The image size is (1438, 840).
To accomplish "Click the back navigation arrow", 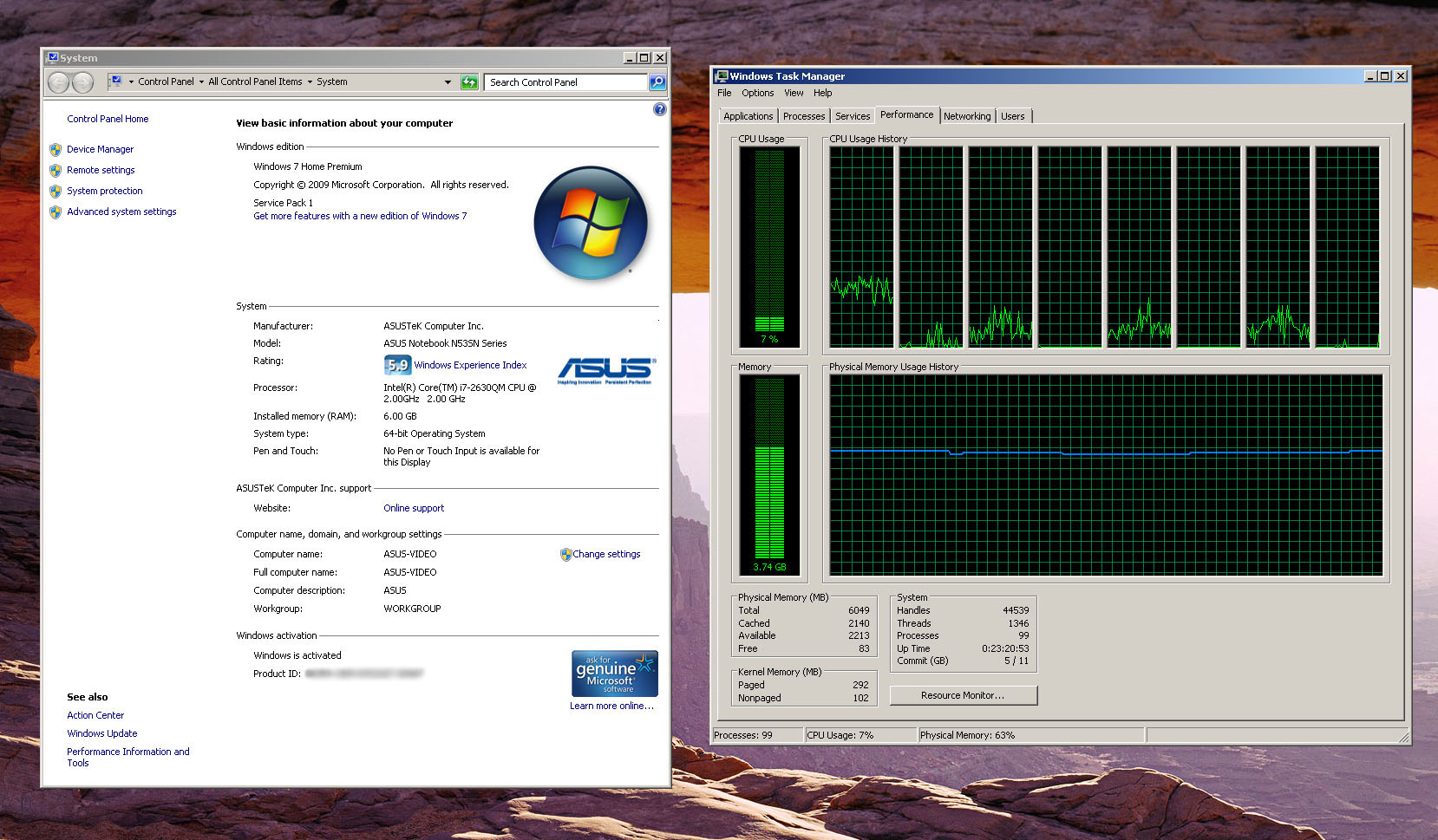I will coord(59,82).
